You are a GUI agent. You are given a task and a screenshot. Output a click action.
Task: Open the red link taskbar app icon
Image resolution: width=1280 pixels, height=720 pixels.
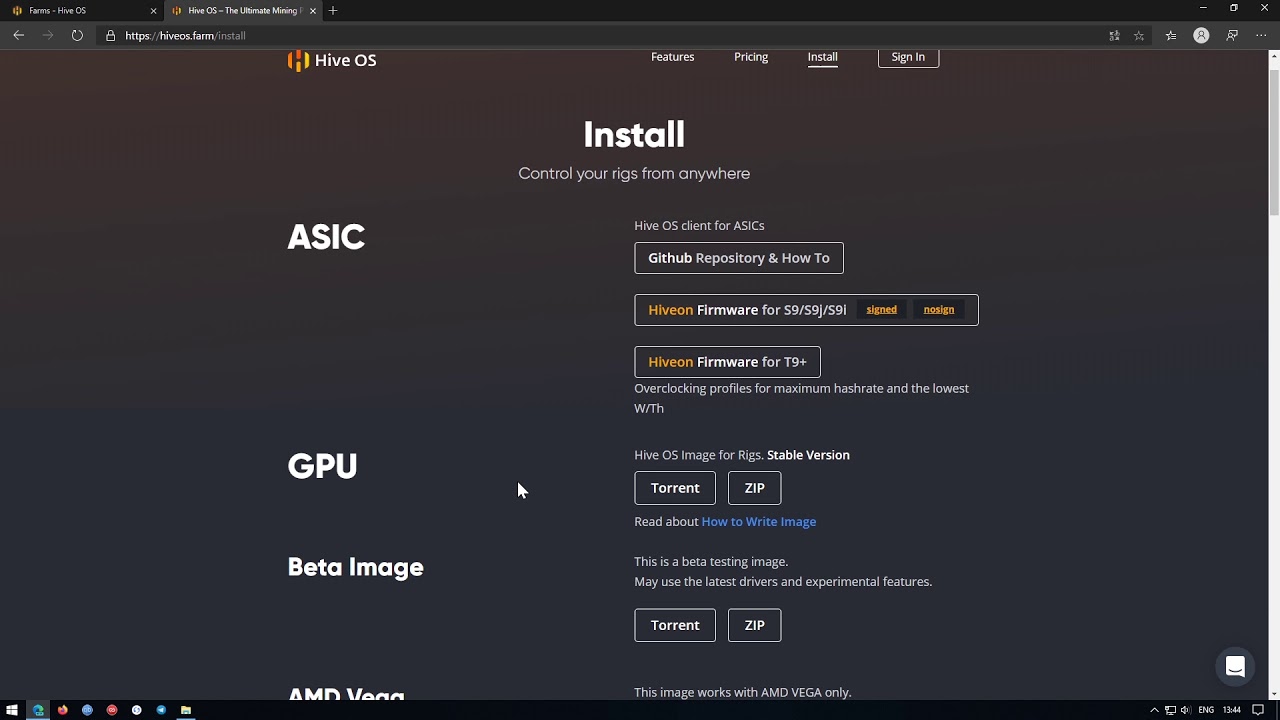112,710
